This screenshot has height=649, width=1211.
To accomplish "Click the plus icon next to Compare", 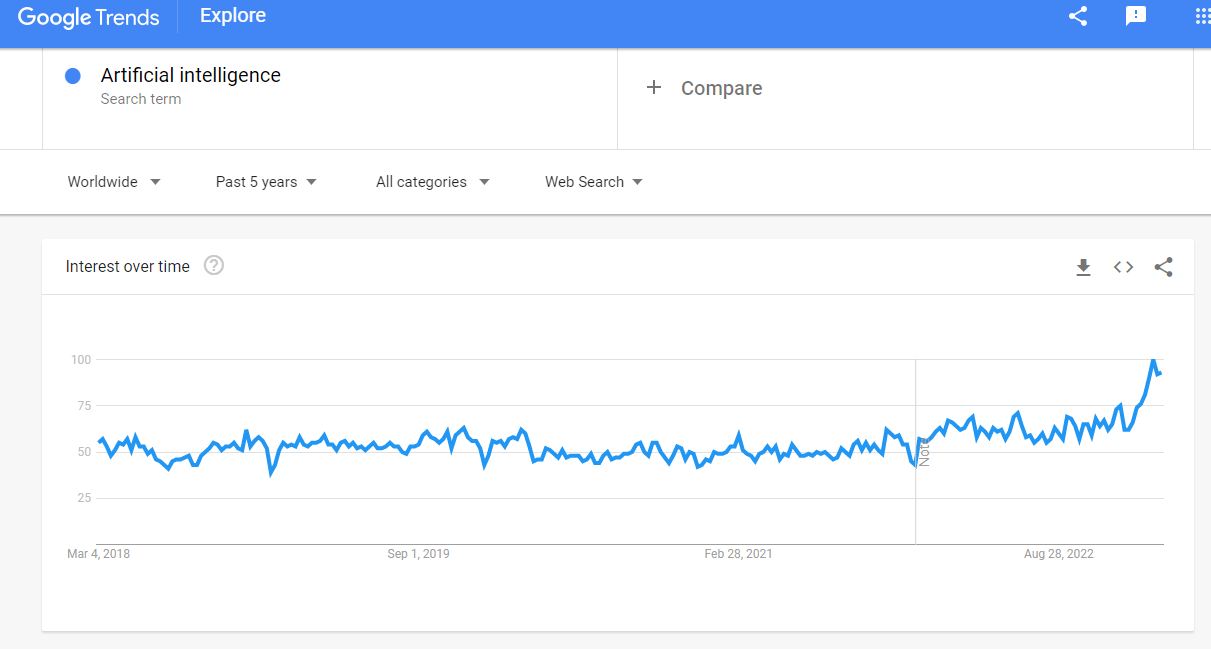I will (x=654, y=88).
